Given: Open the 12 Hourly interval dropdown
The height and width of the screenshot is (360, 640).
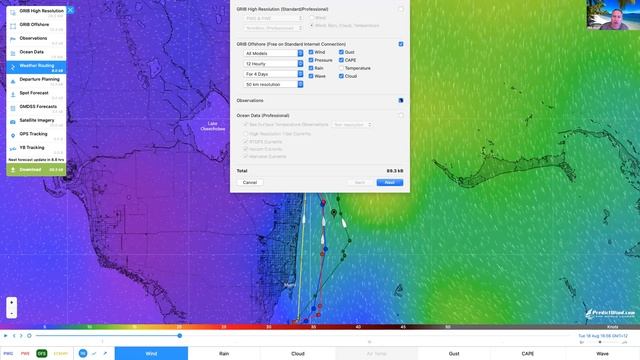Looking at the screenshot, I should [x=273, y=64].
